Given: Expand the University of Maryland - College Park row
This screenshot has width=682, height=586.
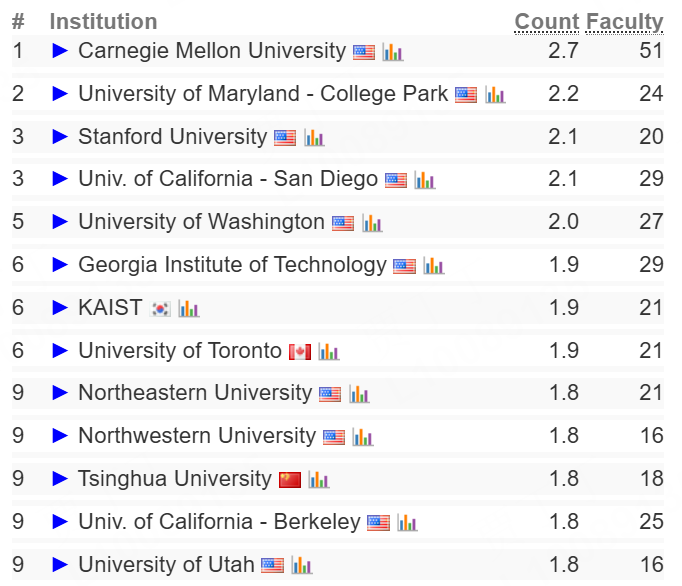Looking at the screenshot, I should click(x=60, y=94).
